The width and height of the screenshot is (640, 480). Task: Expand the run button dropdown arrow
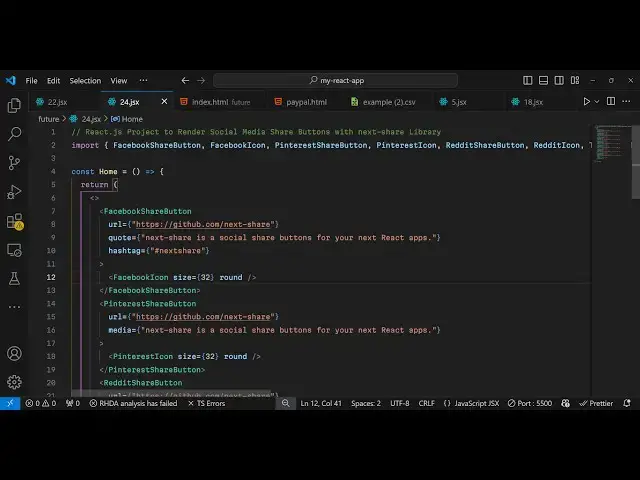[597, 101]
